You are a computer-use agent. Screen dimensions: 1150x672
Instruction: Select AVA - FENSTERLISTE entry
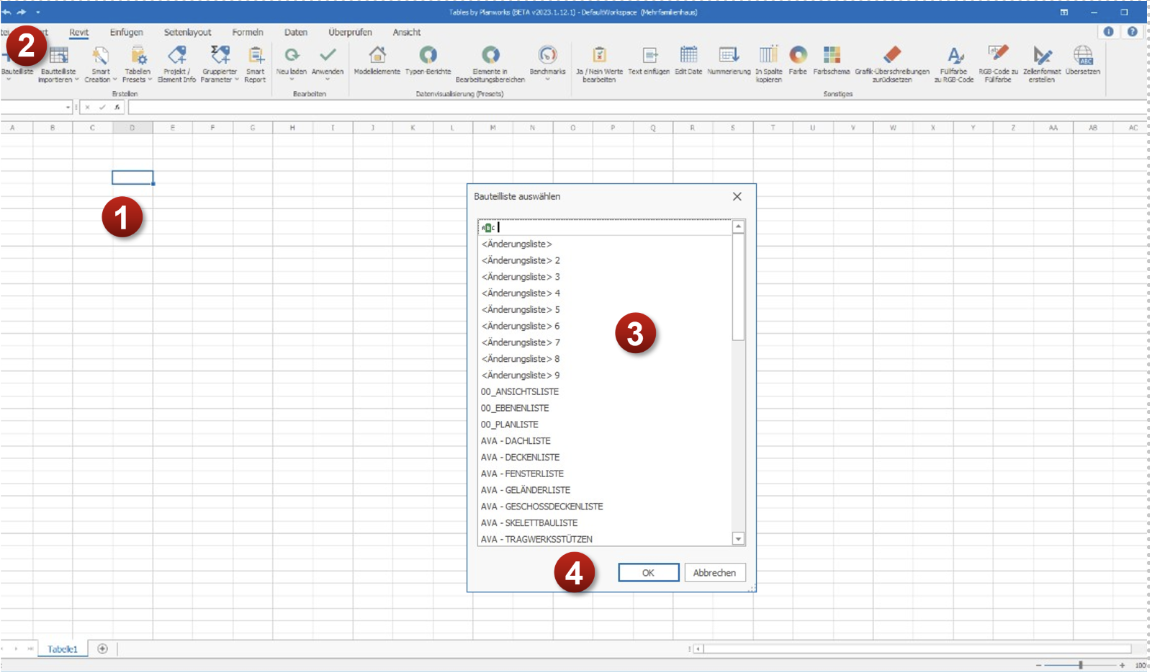click(522, 473)
